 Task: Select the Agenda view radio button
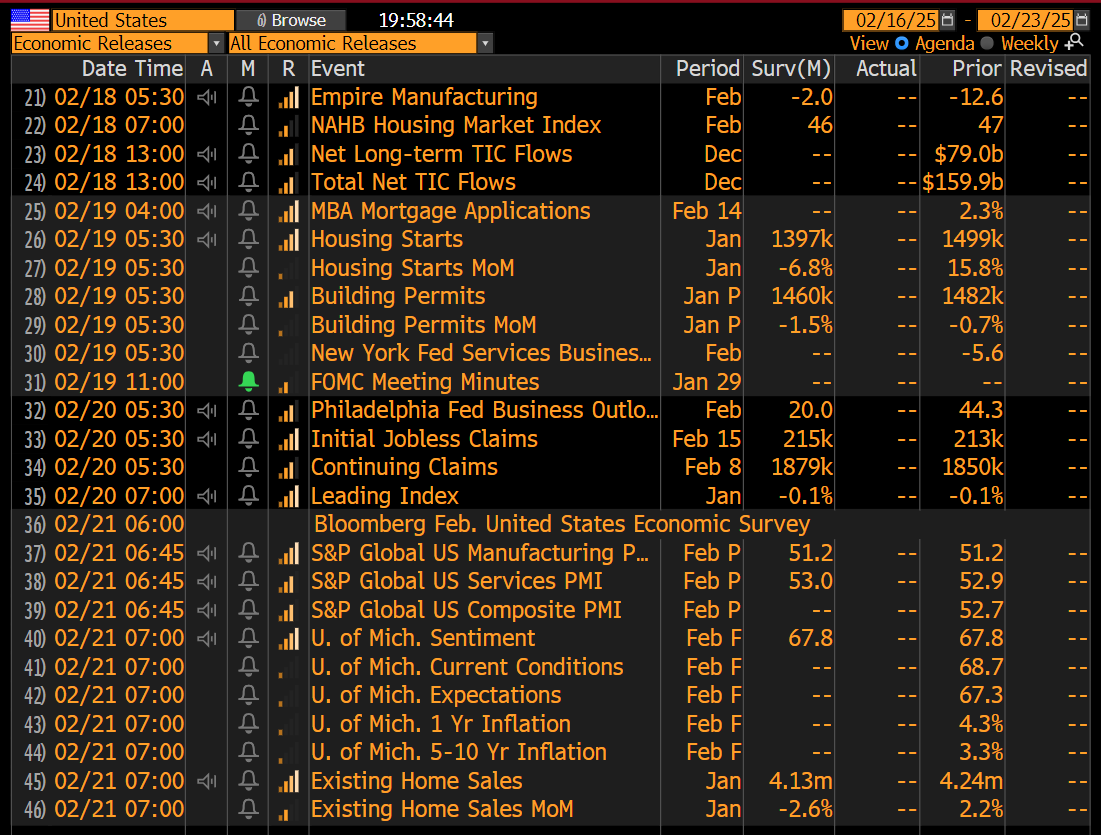(x=902, y=43)
